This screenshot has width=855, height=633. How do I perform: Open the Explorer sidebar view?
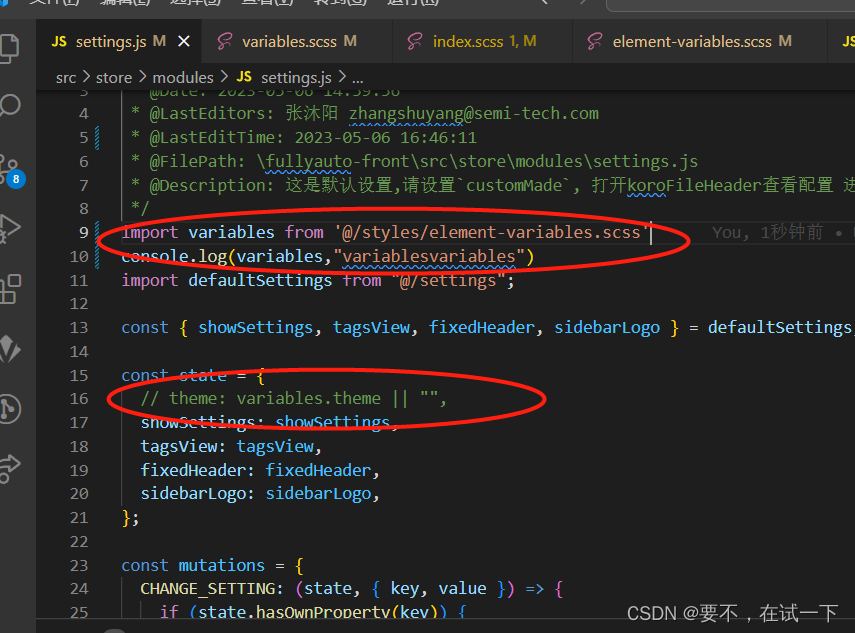pyautogui.click(x=12, y=47)
